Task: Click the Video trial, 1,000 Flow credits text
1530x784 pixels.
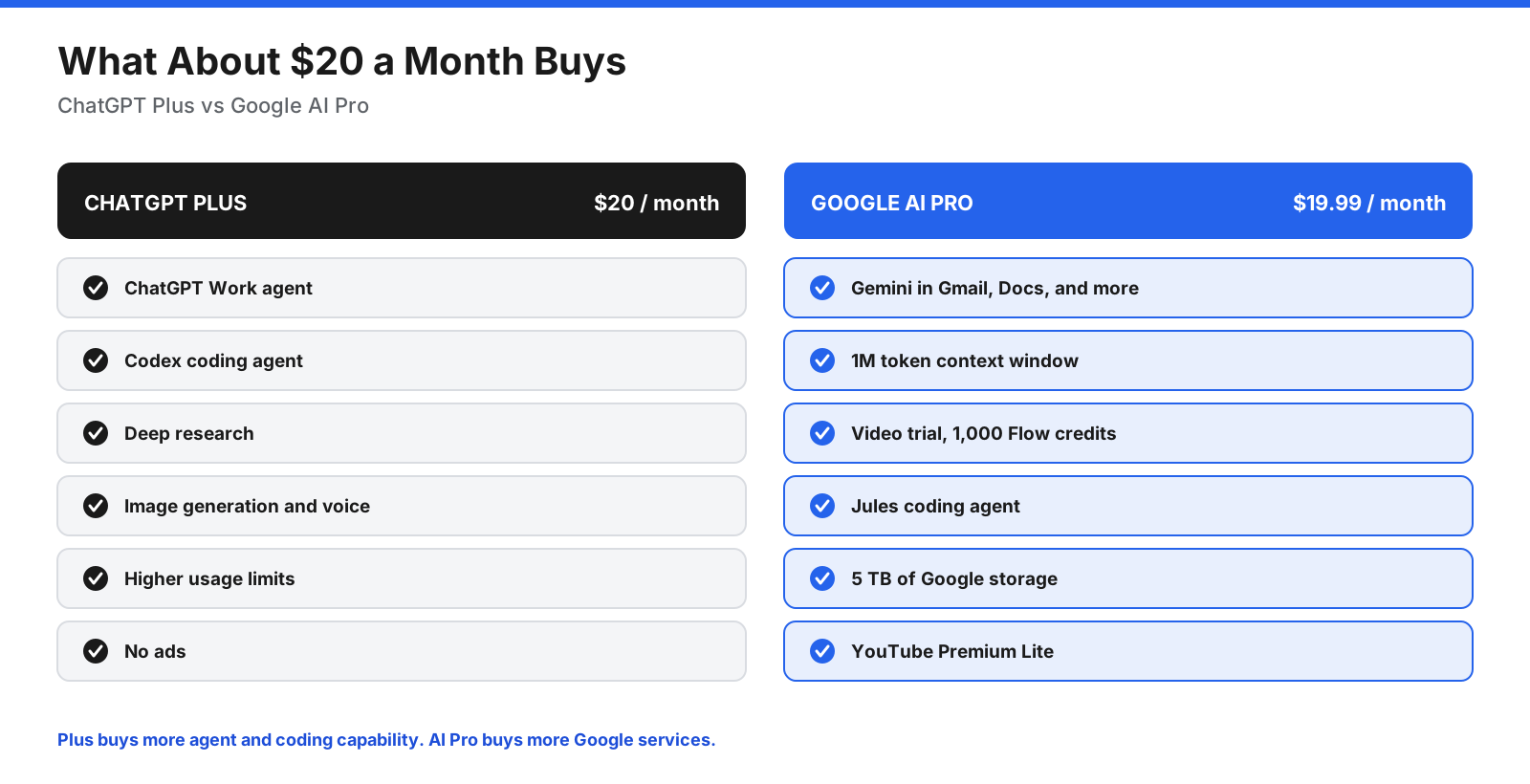Action: [x=984, y=433]
